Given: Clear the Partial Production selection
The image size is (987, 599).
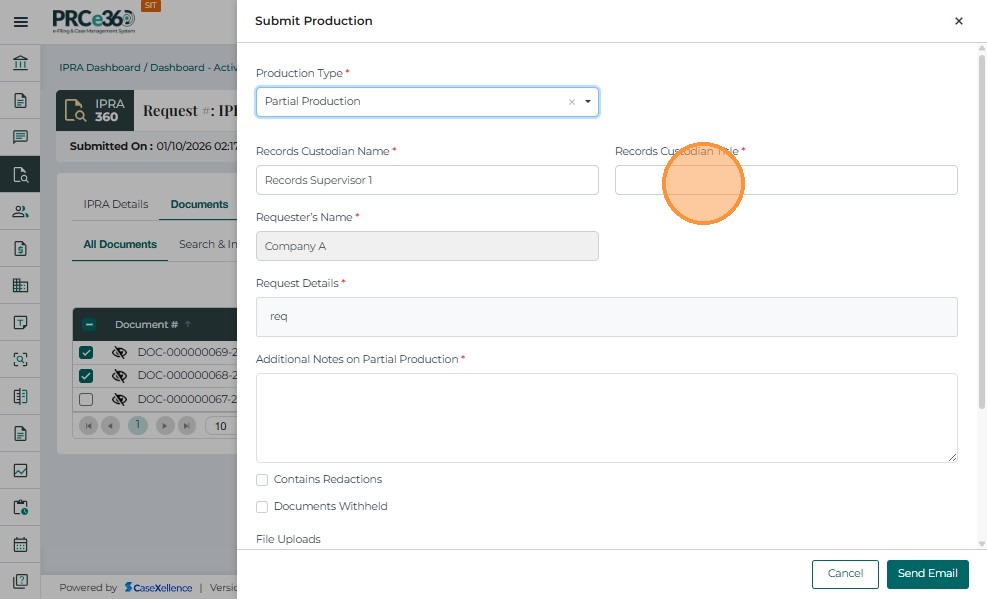Looking at the screenshot, I should [572, 102].
